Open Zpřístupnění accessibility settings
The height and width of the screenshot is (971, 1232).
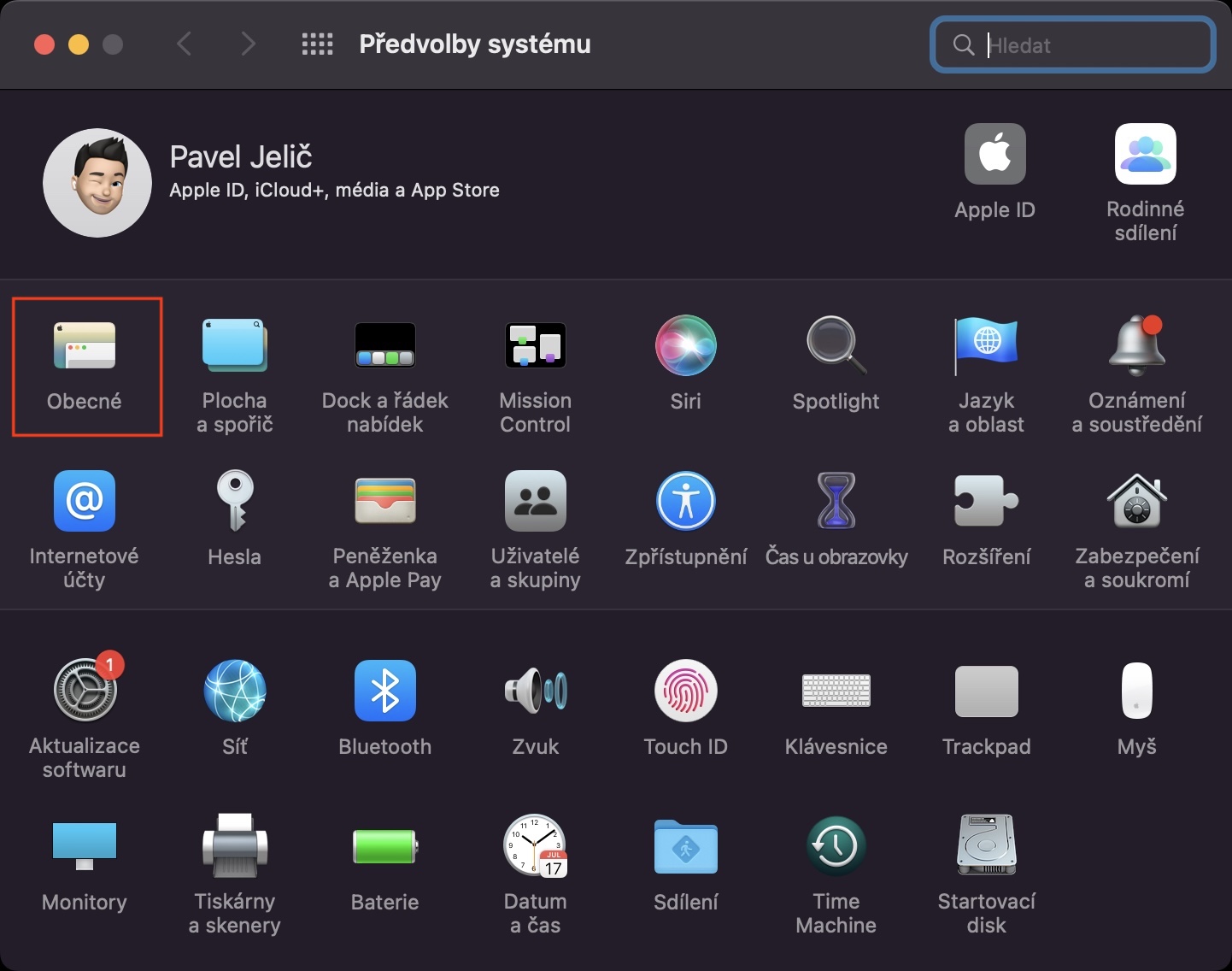click(x=686, y=520)
